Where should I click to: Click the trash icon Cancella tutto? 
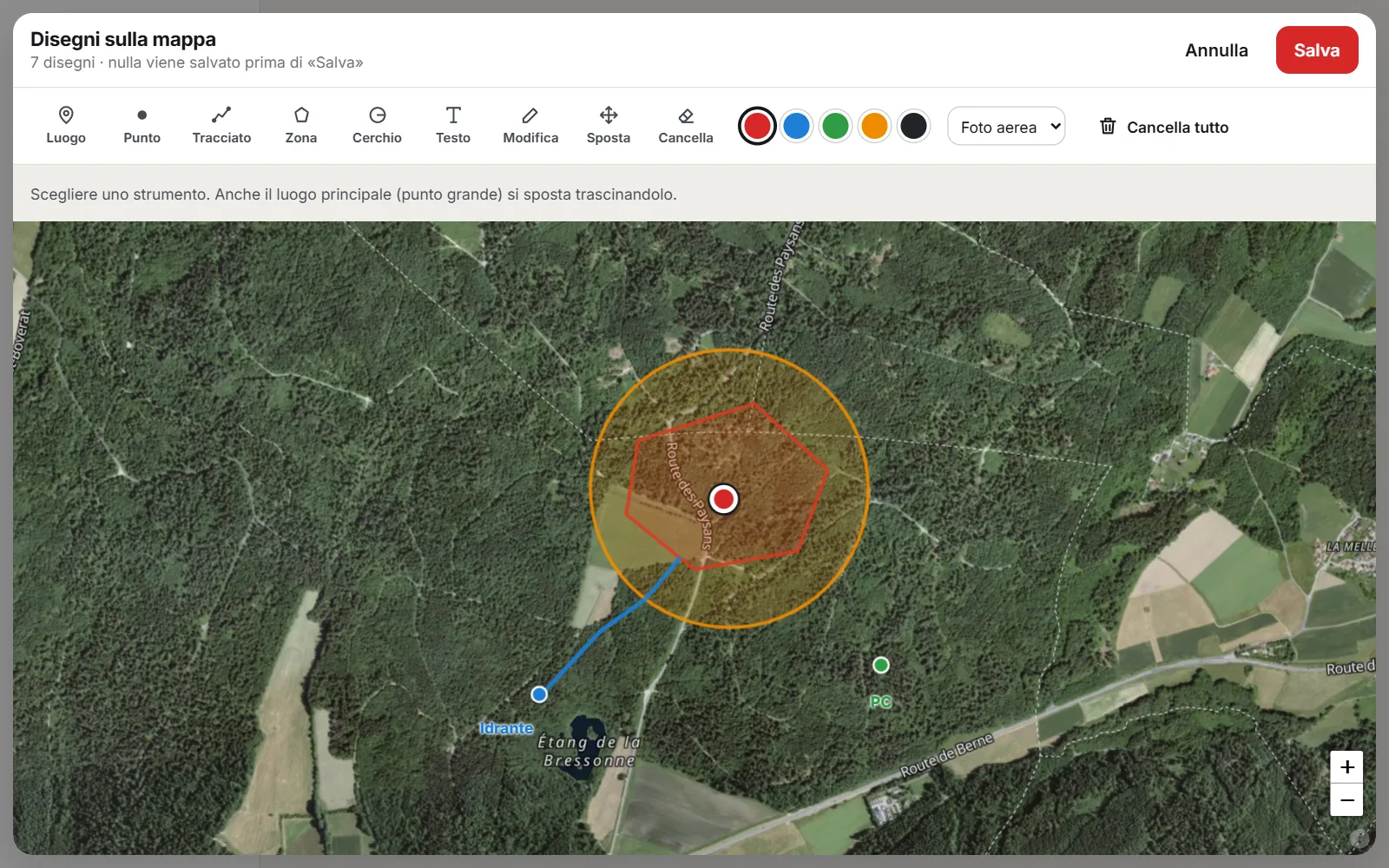click(x=1164, y=127)
